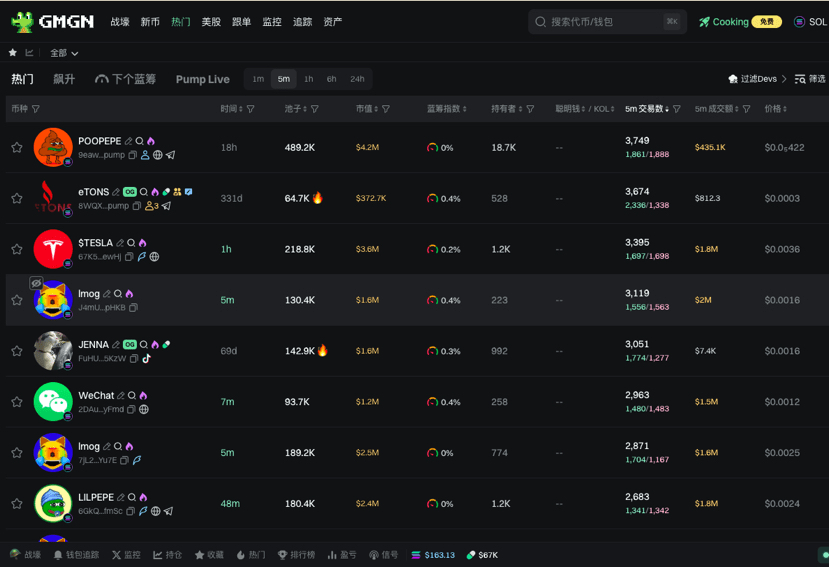Favorite the JENNA token star

tap(17, 351)
